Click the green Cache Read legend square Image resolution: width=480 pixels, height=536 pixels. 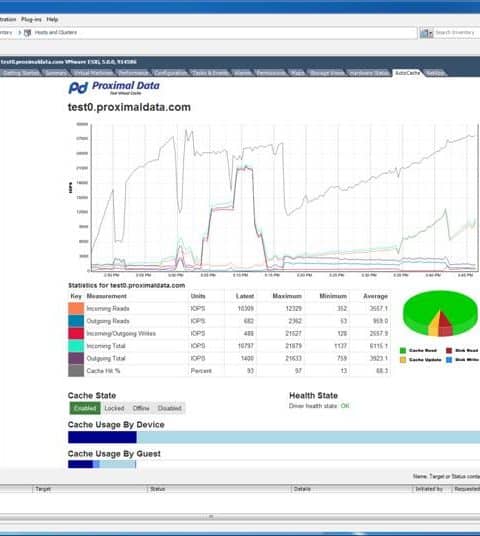point(403,350)
